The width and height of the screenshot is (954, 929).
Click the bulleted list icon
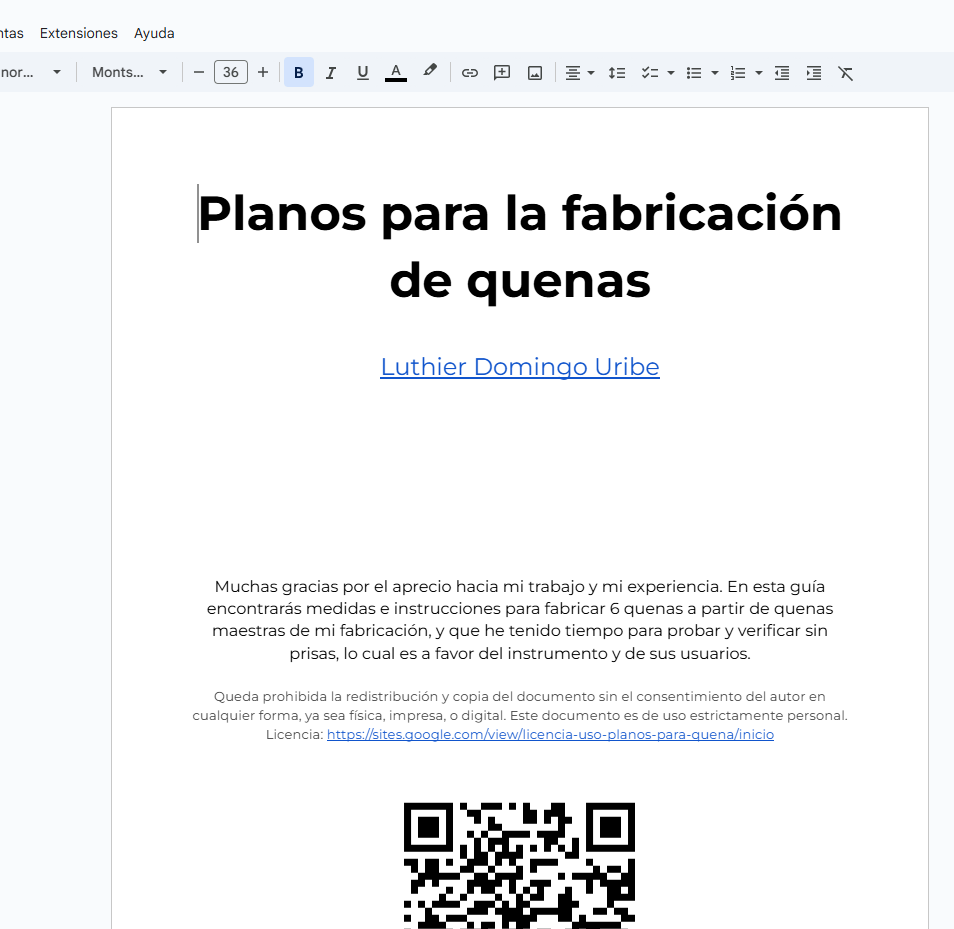click(694, 73)
